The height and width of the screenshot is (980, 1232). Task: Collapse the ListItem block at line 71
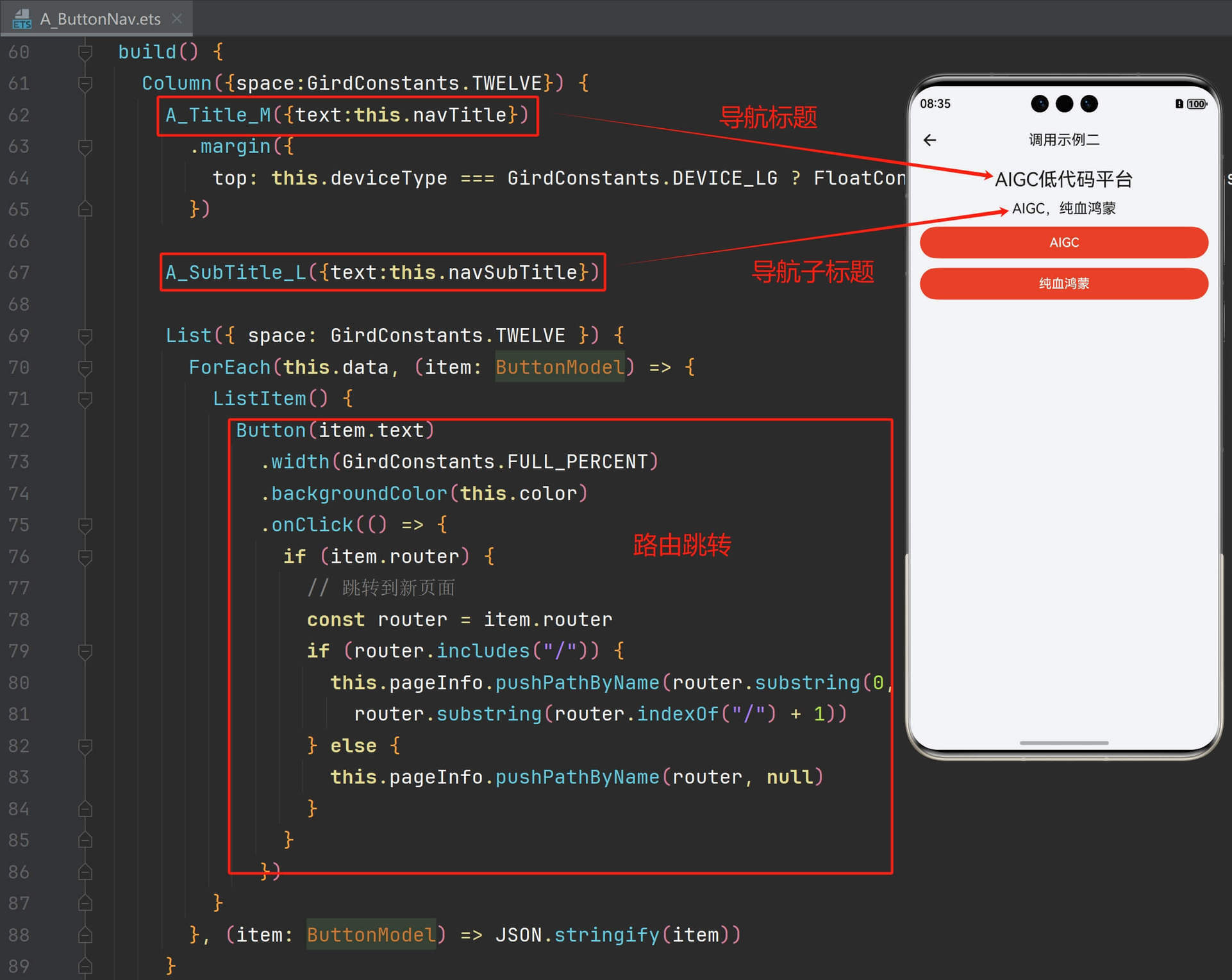(85, 399)
